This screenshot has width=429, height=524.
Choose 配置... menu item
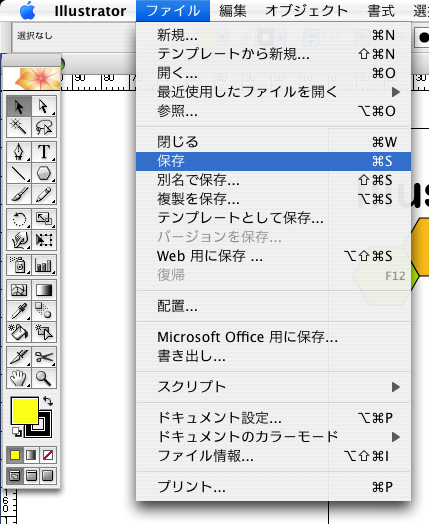(273, 306)
